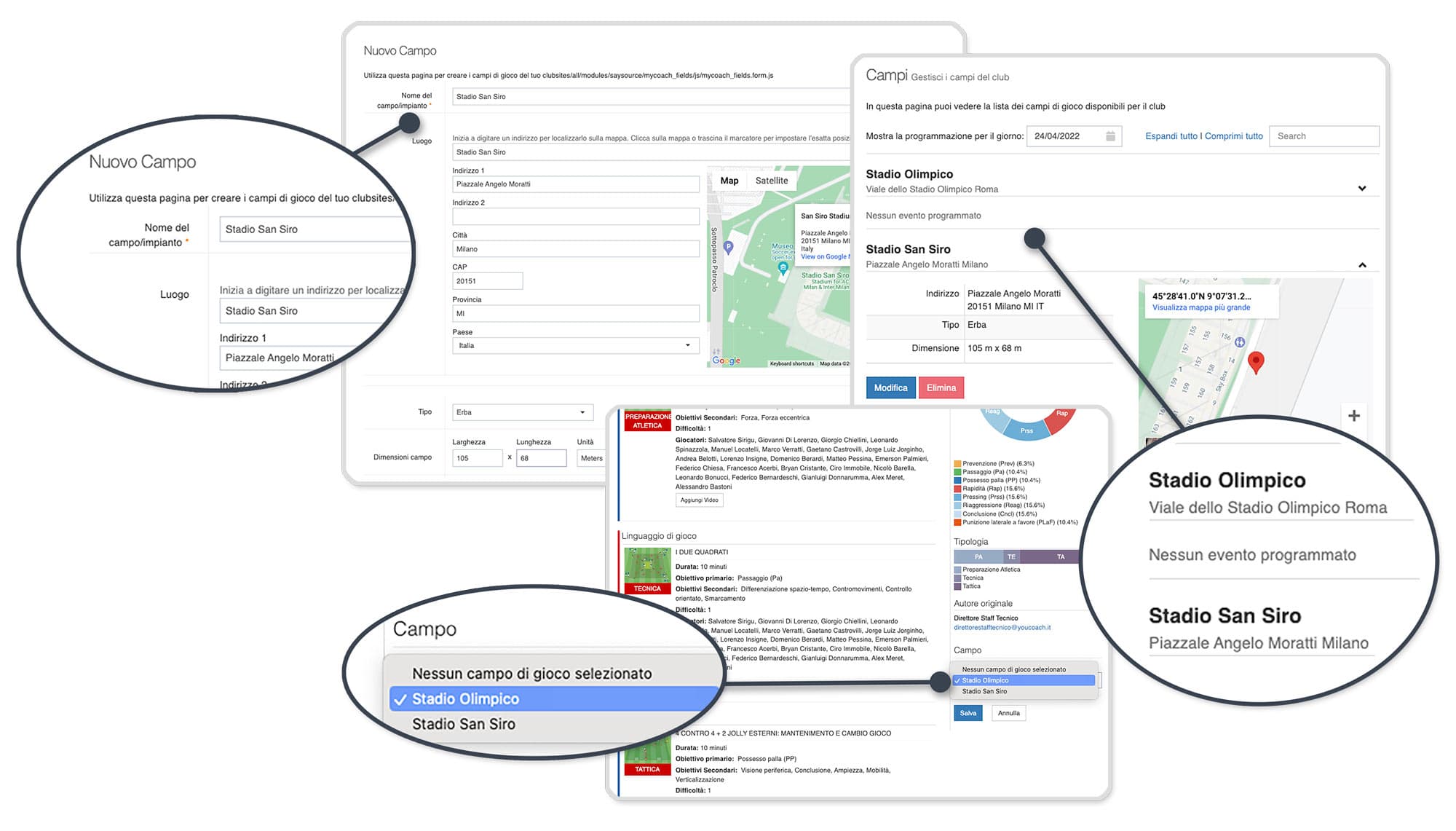Image resolution: width=1456 pixels, height=831 pixels.
Task: Click the Map view icon on campo form
Action: [x=729, y=179]
